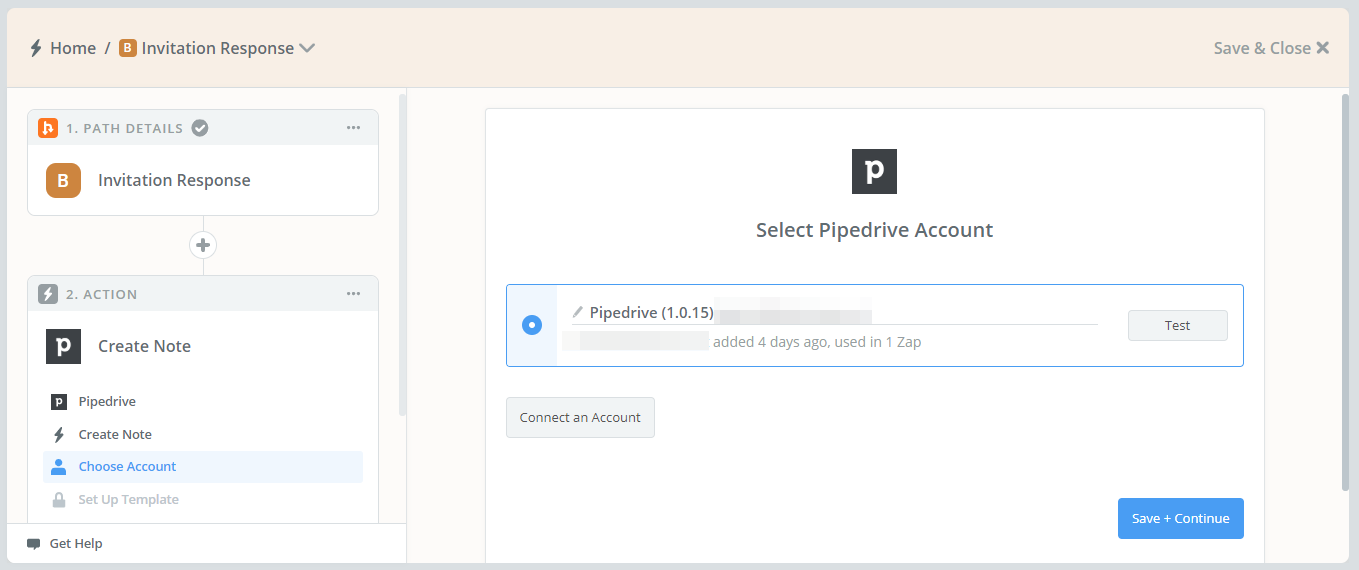This screenshot has height=570, width=1359.
Task: Go to Home breadcrumb link
Action: tap(73, 48)
